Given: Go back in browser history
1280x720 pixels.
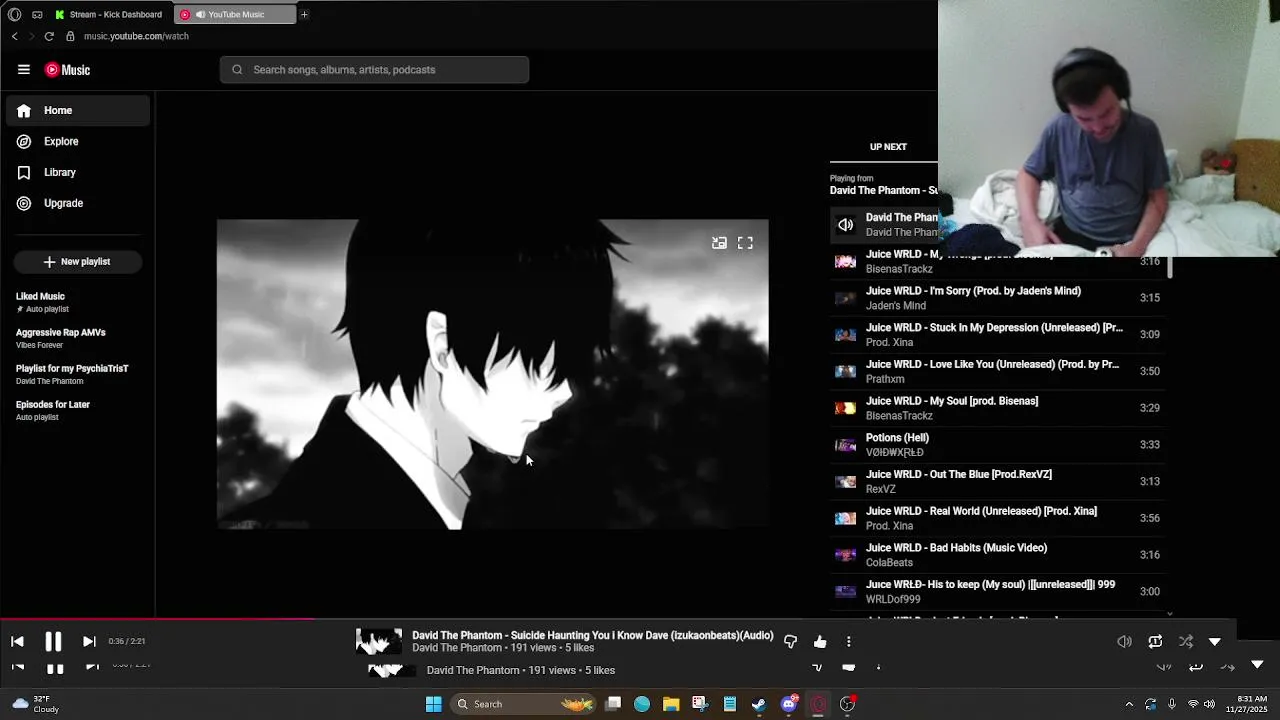Looking at the screenshot, I should (x=14, y=36).
